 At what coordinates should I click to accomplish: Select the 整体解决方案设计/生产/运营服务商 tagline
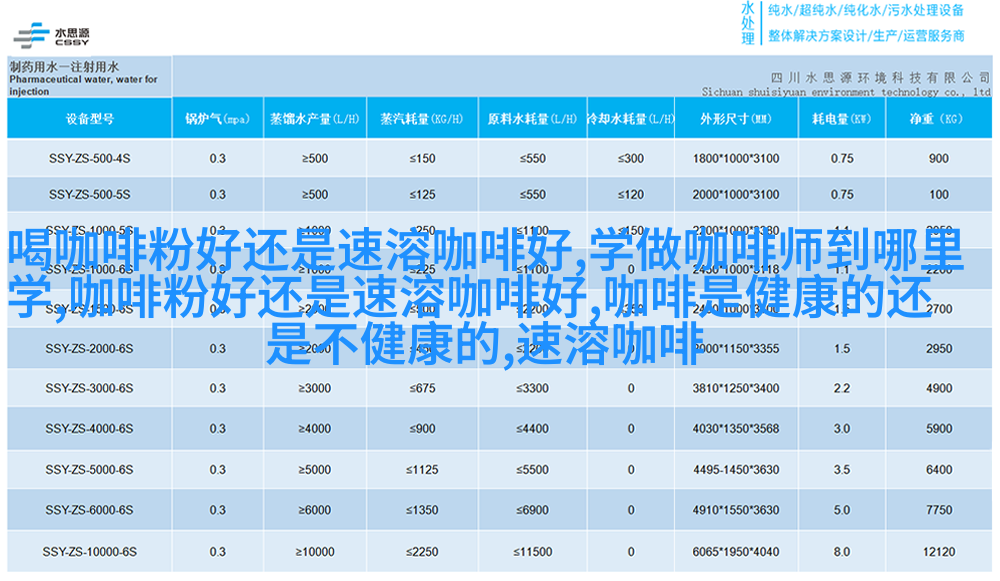(866, 36)
